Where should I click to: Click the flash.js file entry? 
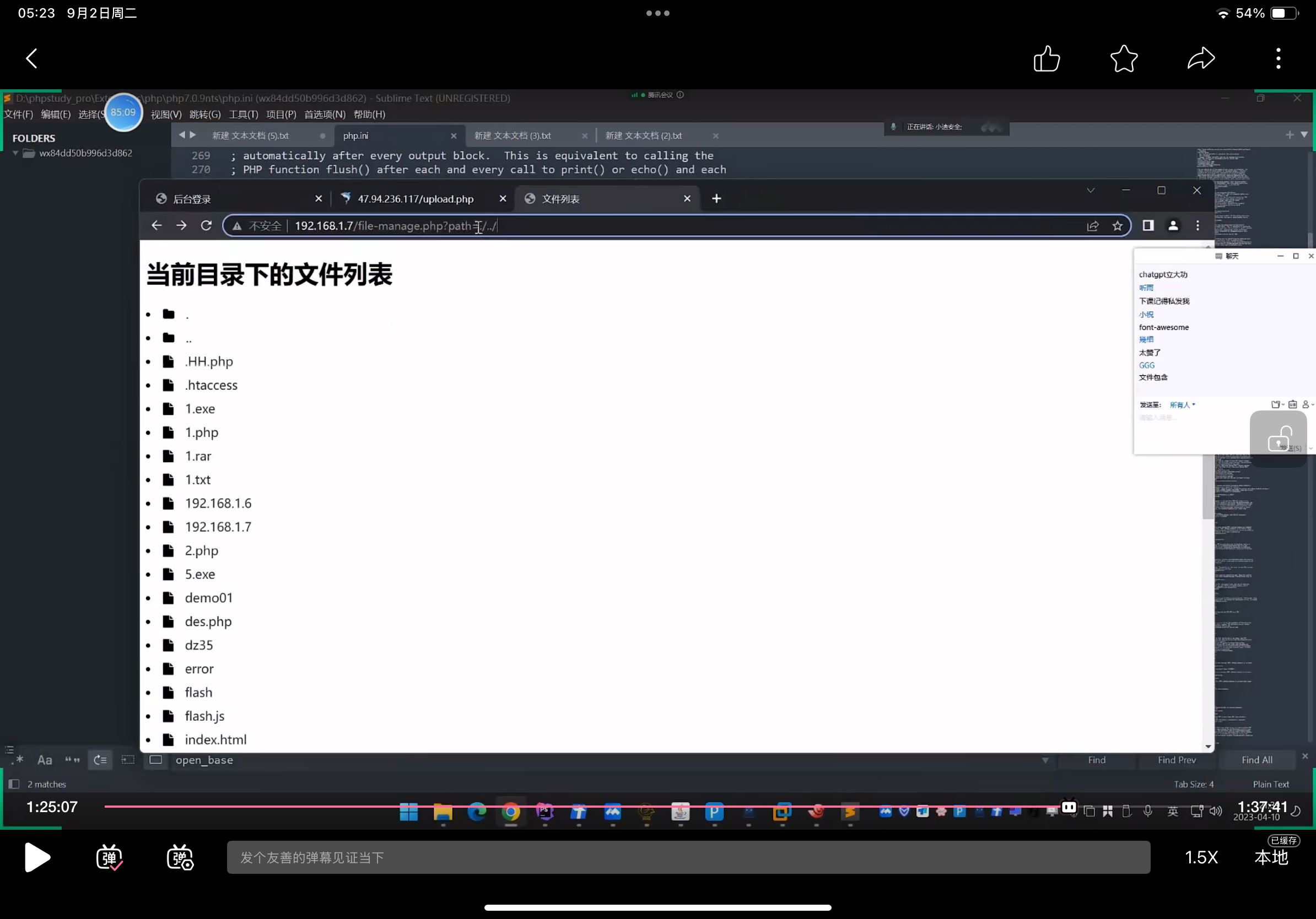pos(204,716)
